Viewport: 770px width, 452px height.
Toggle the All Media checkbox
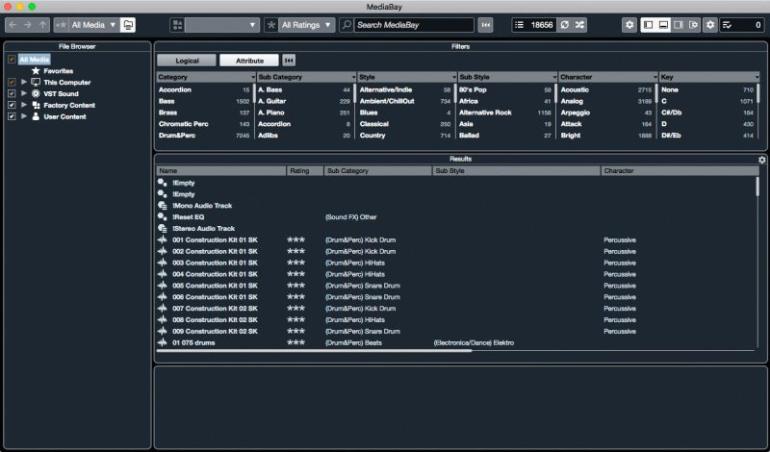click(12, 60)
